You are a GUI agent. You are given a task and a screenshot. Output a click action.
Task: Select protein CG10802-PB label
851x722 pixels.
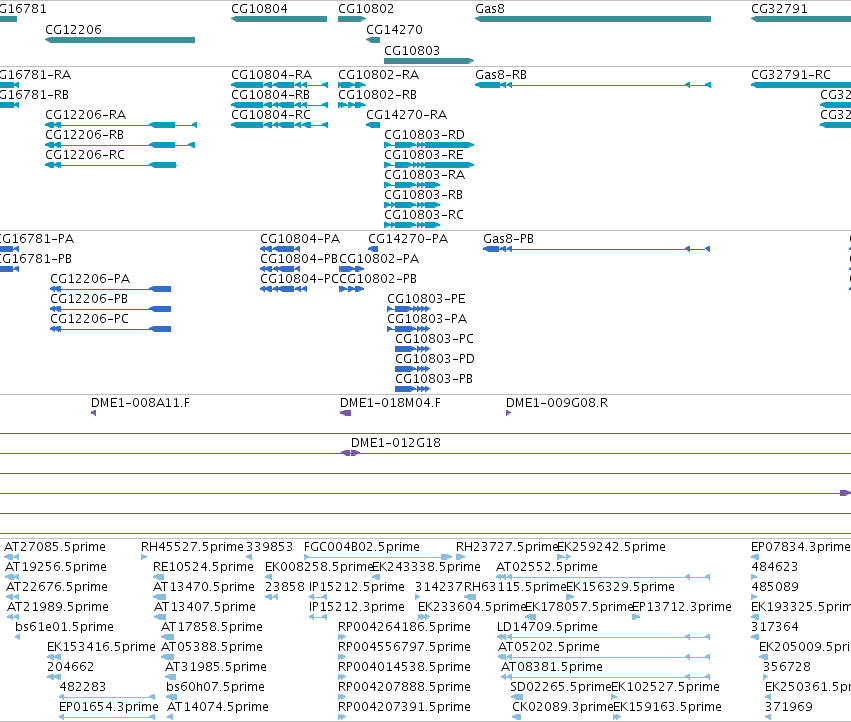pos(378,279)
